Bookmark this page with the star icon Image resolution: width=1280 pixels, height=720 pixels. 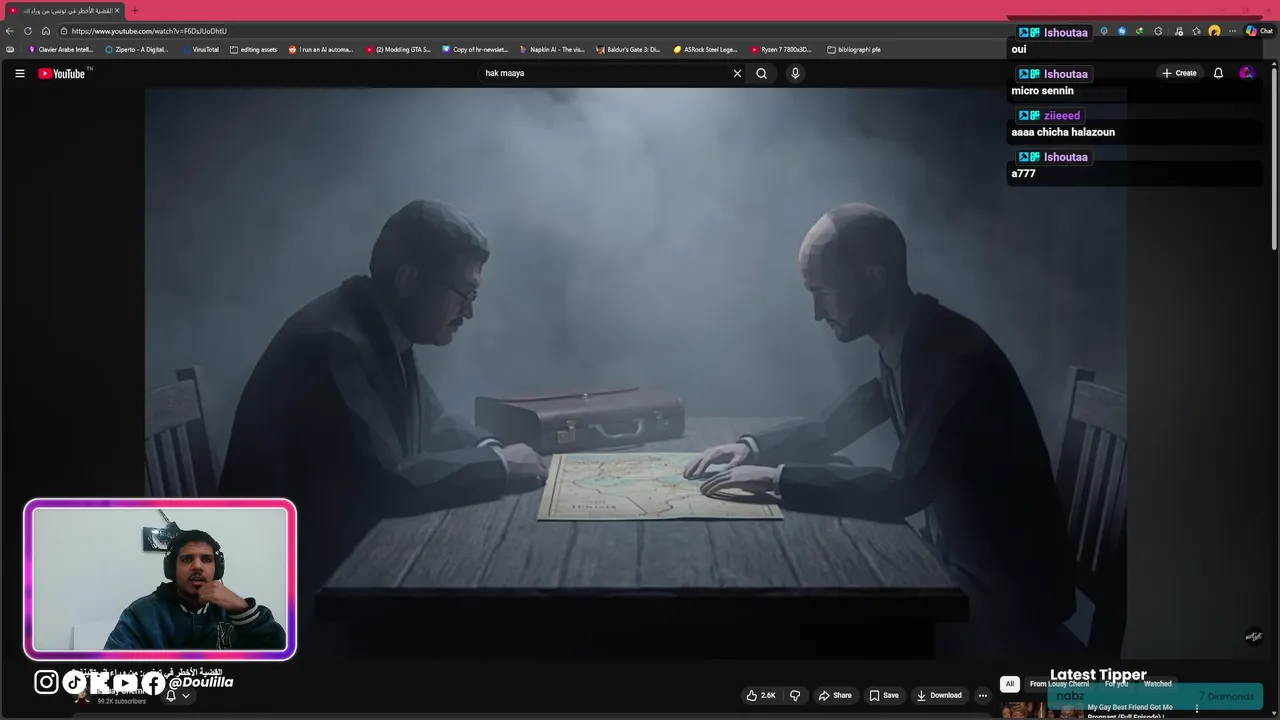[1196, 31]
